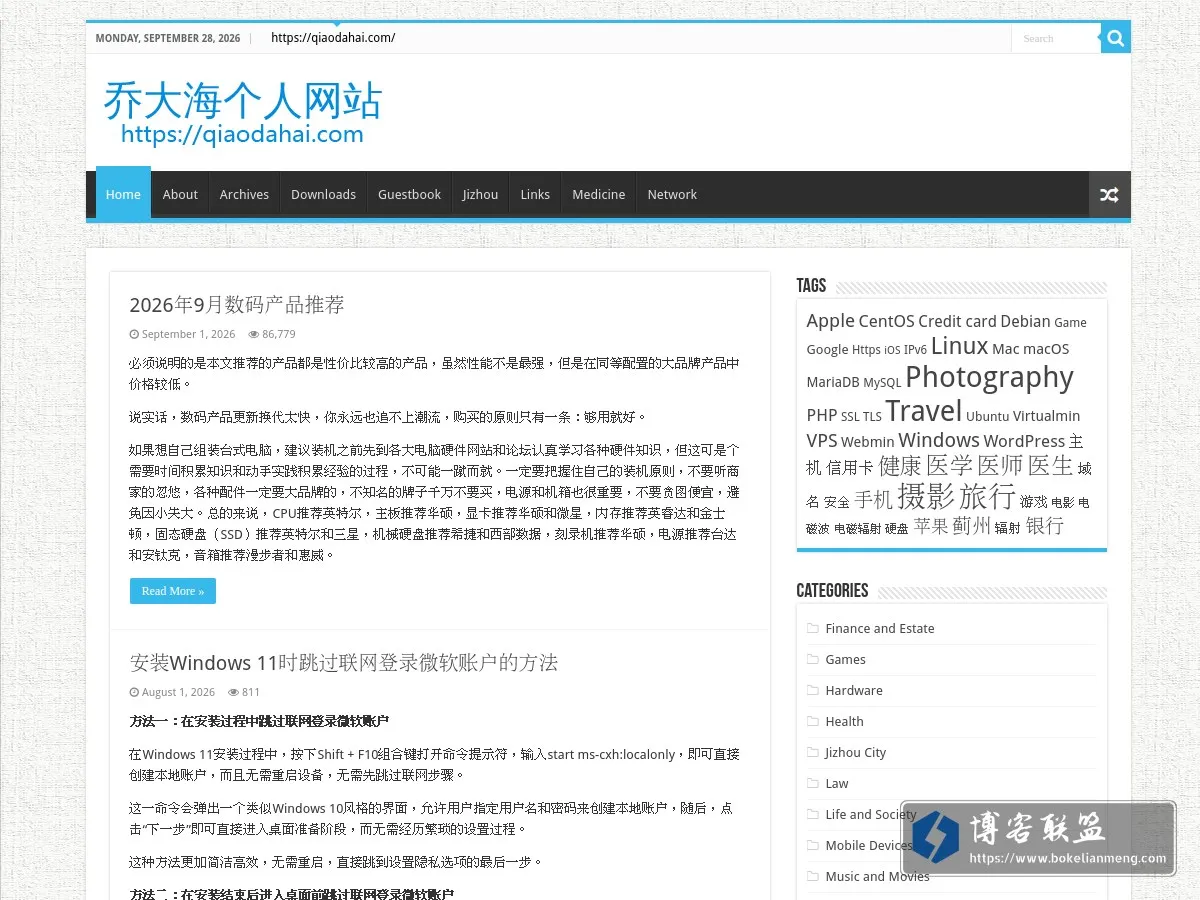Open the Downloads menu item
This screenshot has width=1200, height=900.
323,194
